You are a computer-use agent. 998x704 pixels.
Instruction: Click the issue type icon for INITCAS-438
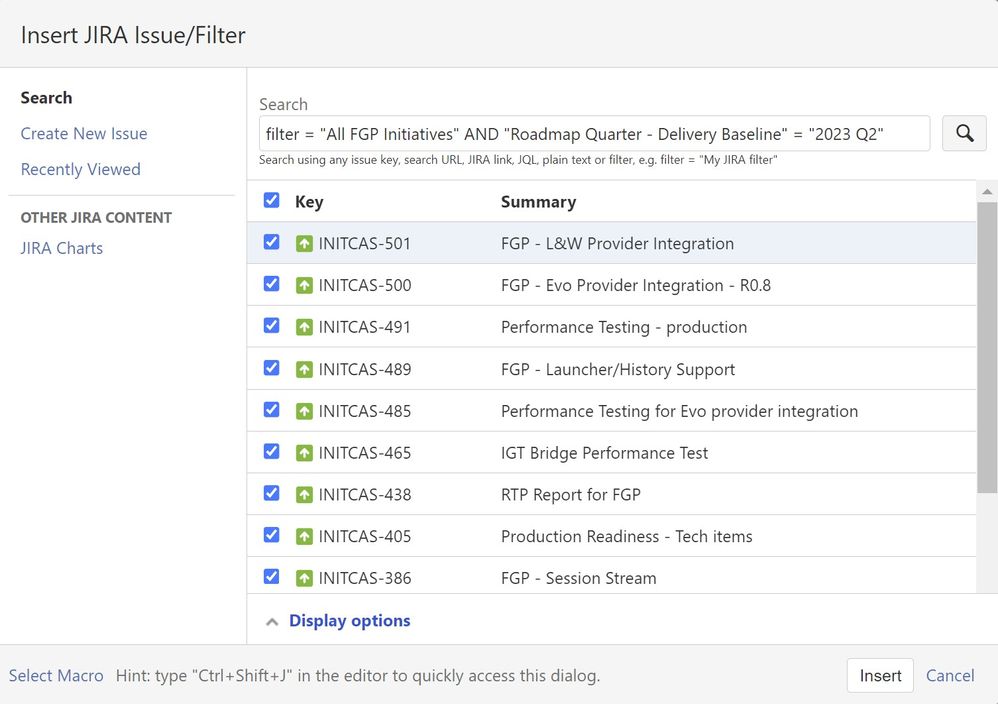304,494
